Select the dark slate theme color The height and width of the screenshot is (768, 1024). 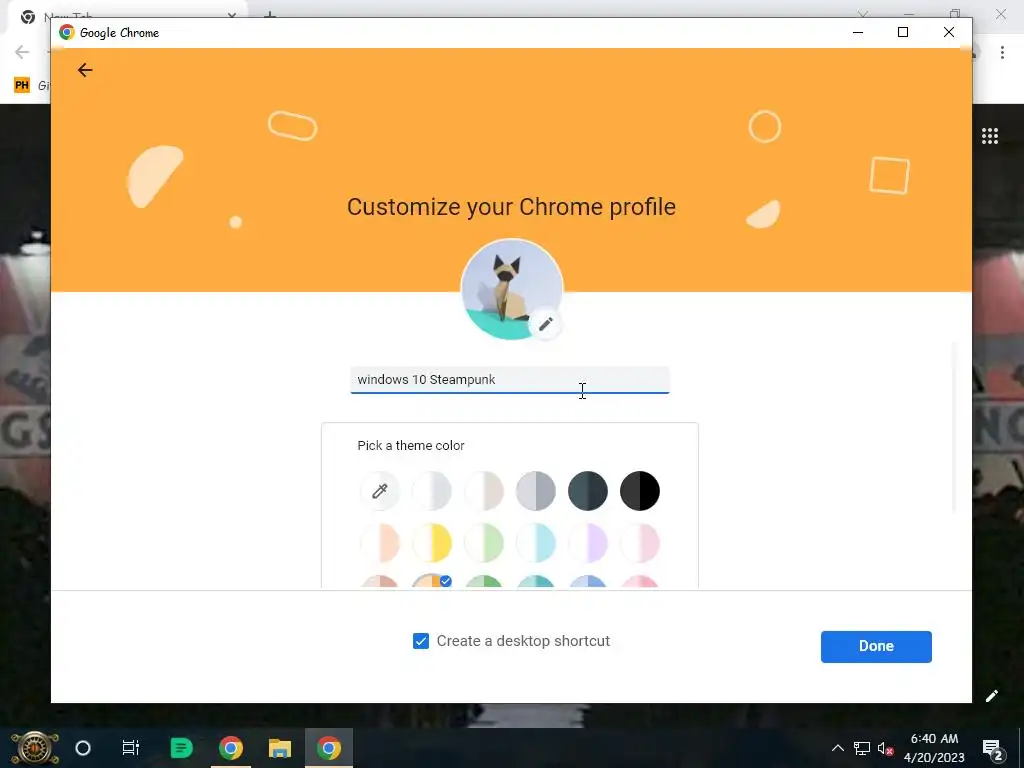(588, 490)
